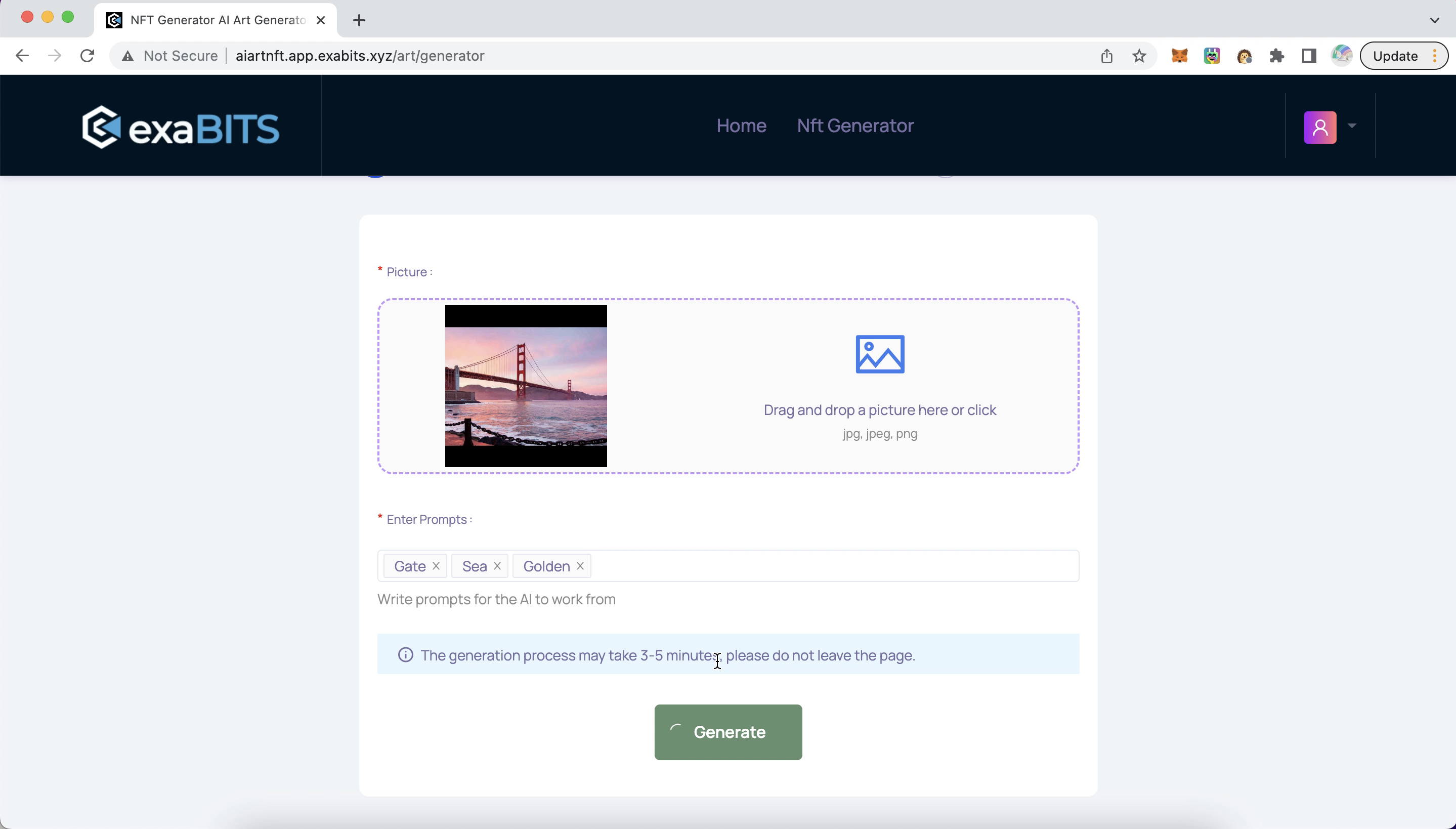
Task: Select the Golden Gate bridge thumbnail
Action: click(525, 386)
